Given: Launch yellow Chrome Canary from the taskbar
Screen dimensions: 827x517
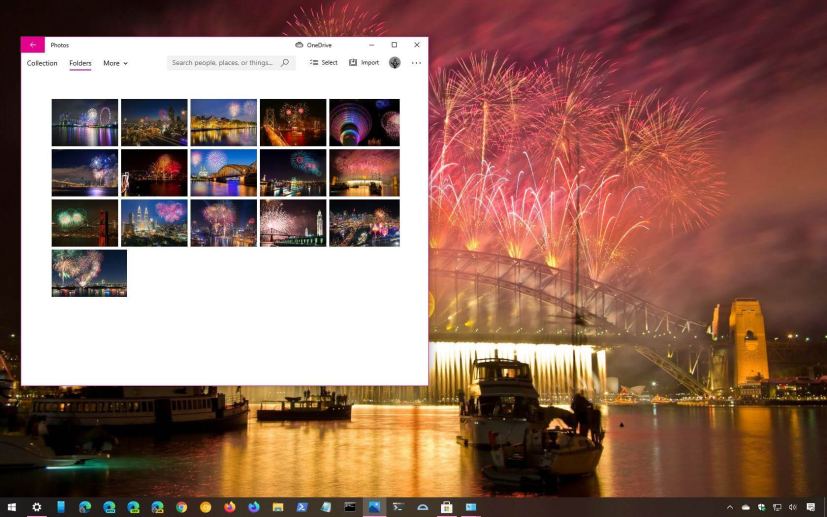Looking at the screenshot, I should [x=206, y=508].
